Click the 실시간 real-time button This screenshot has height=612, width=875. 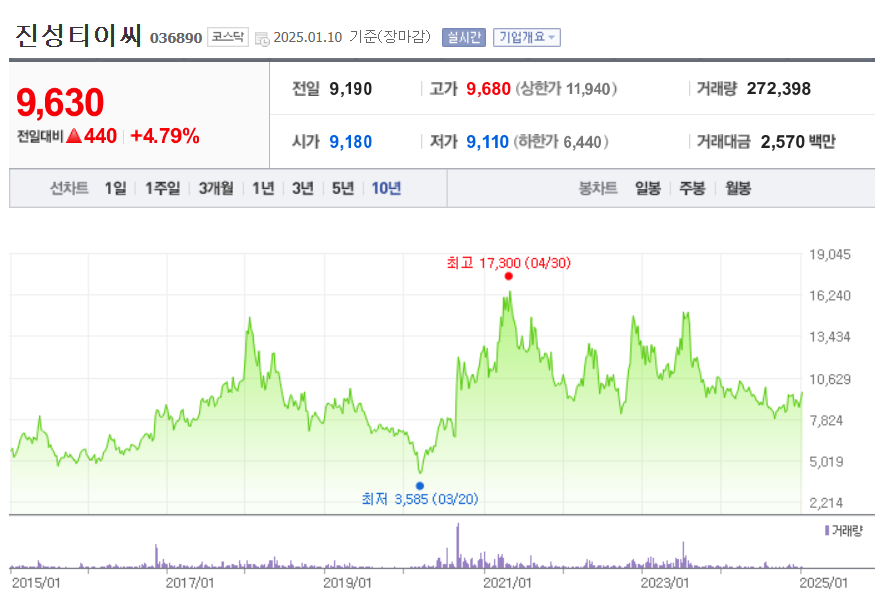tap(464, 37)
